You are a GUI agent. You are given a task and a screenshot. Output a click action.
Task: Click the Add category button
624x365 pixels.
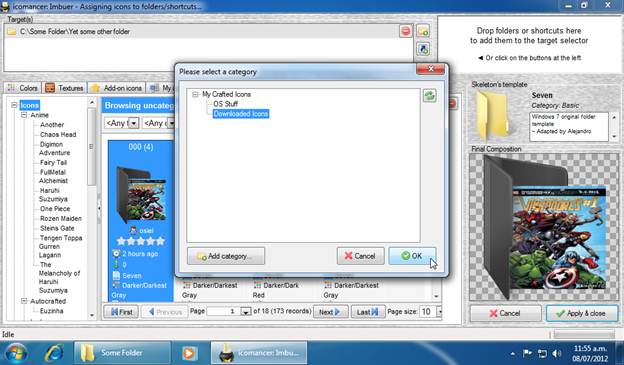[x=226, y=256]
